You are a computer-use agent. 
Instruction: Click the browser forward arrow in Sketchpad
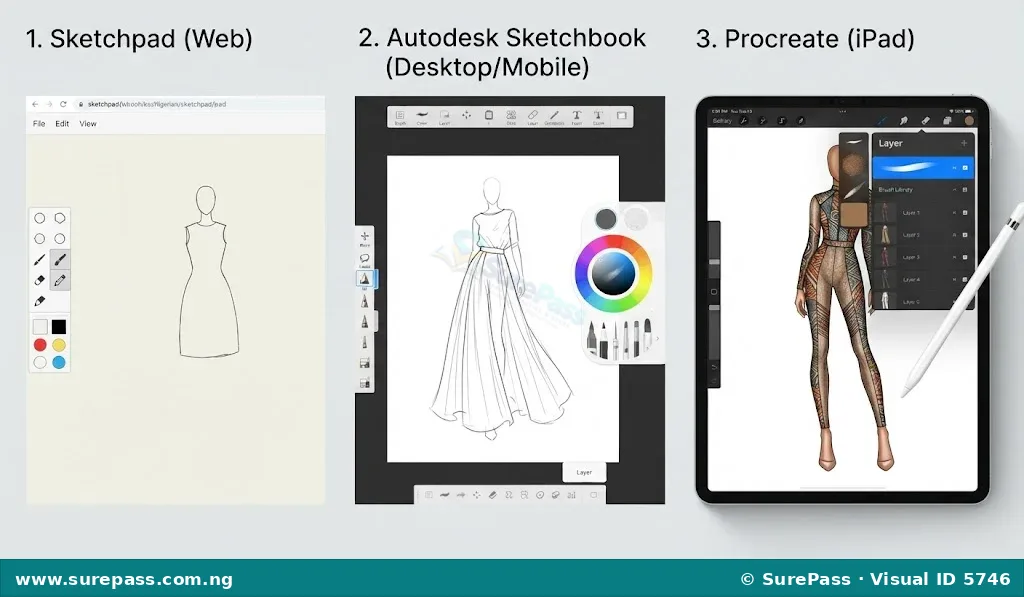pyautogui.click(x=49, y=104)
